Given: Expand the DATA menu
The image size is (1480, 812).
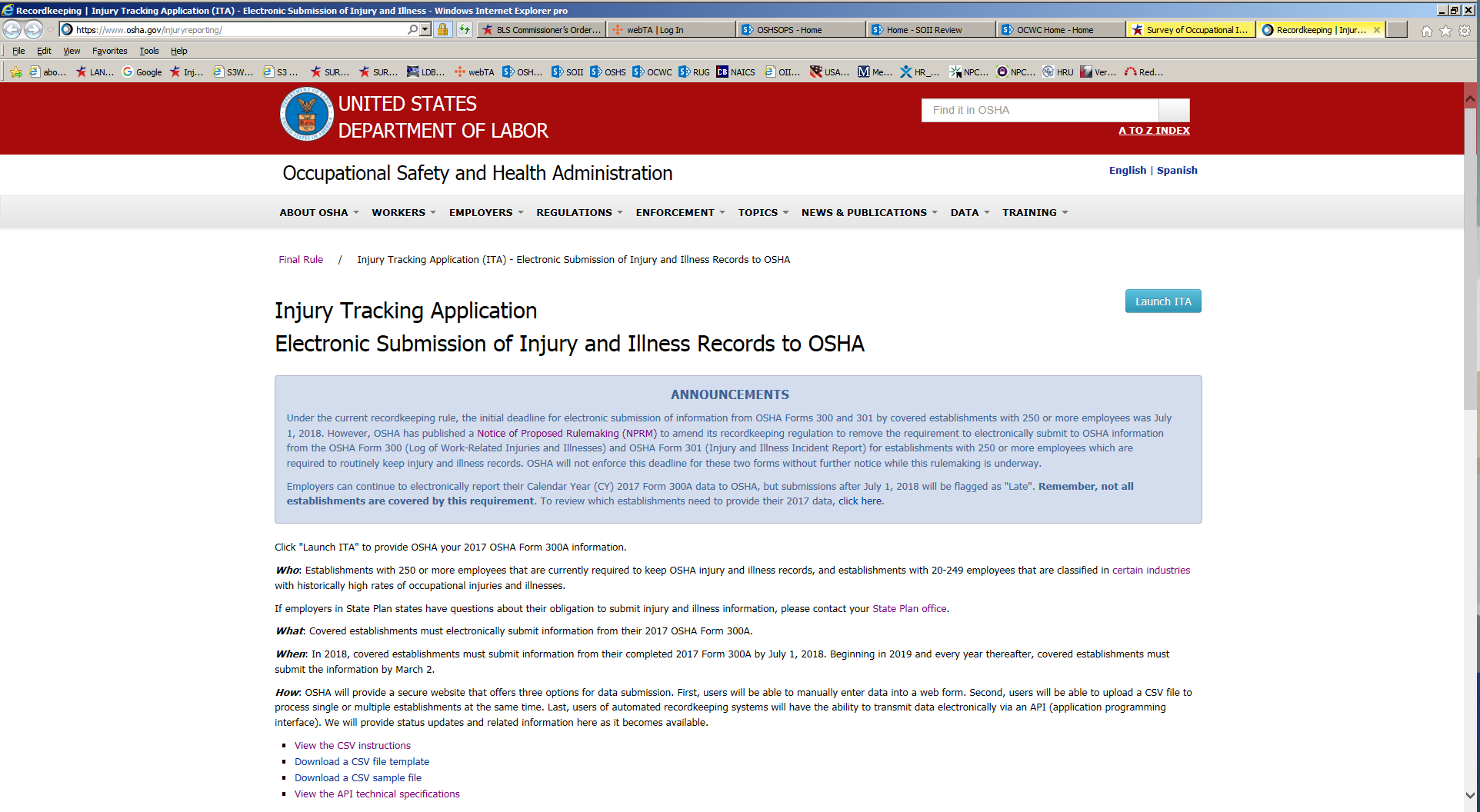Looking at the screenshot, I should pos(970,213).
